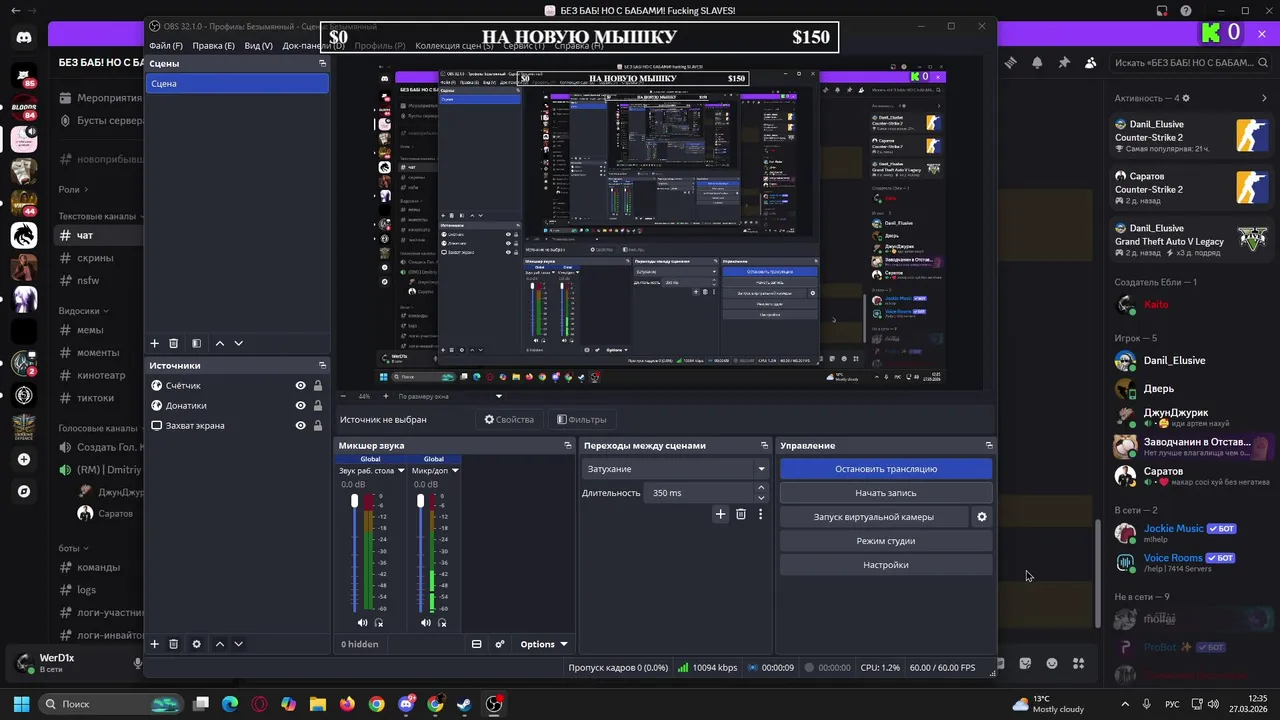Click Остановить трансляцию button

(886, 468)
